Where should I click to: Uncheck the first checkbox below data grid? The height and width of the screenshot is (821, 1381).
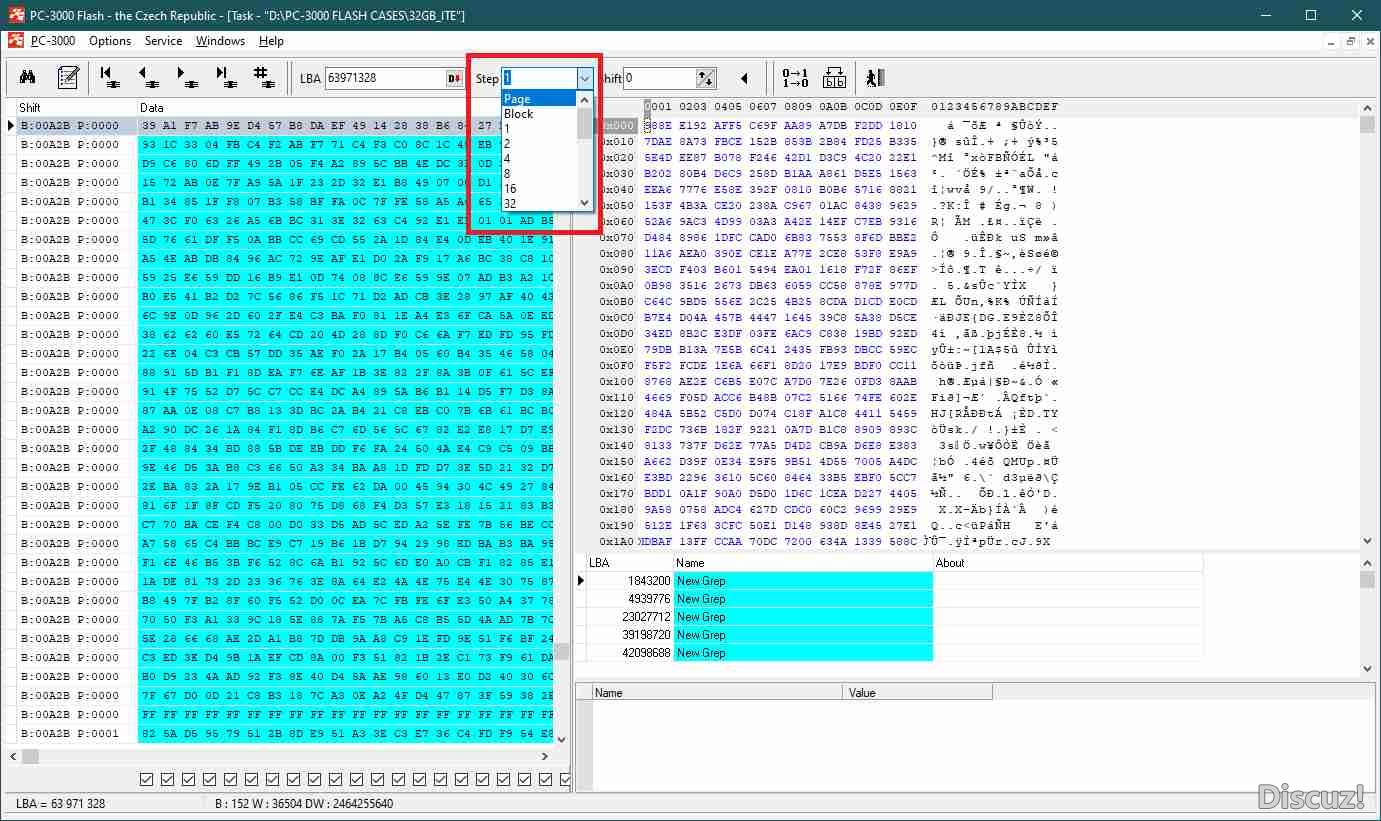coord(147,779)
